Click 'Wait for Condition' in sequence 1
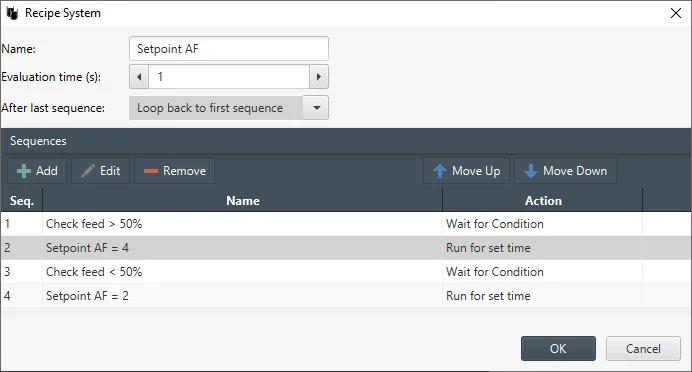692x372 pixels. (495, 224)
